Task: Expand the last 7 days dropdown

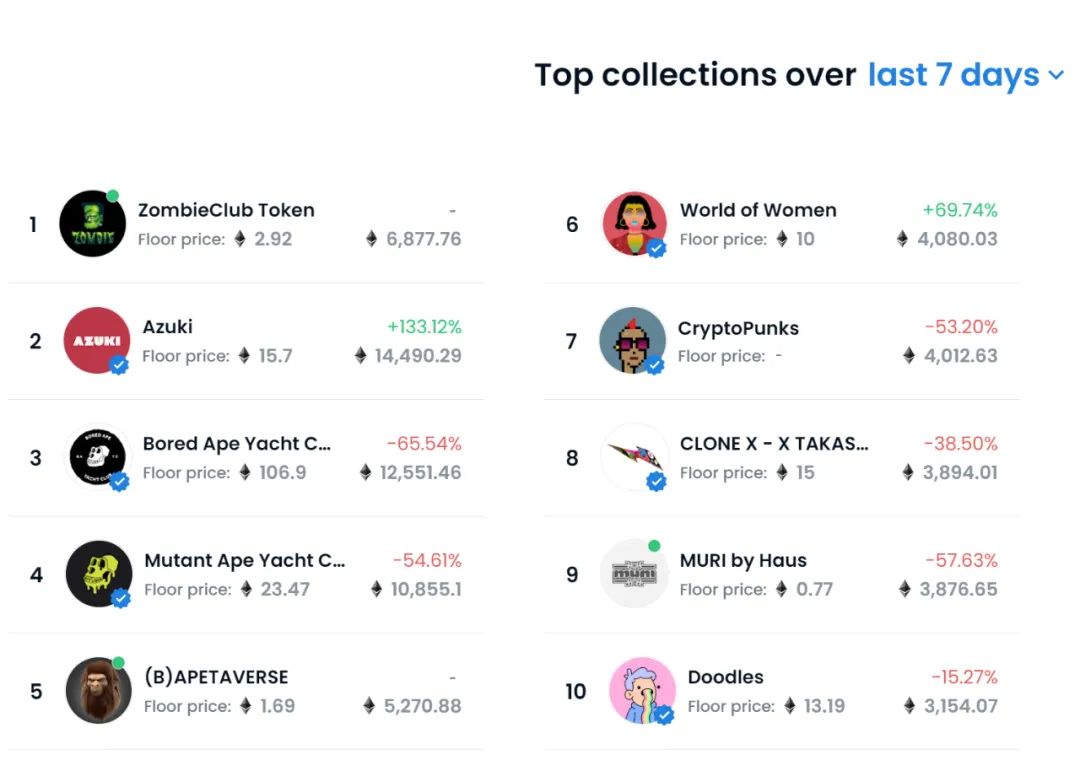Action: point(953,75)
